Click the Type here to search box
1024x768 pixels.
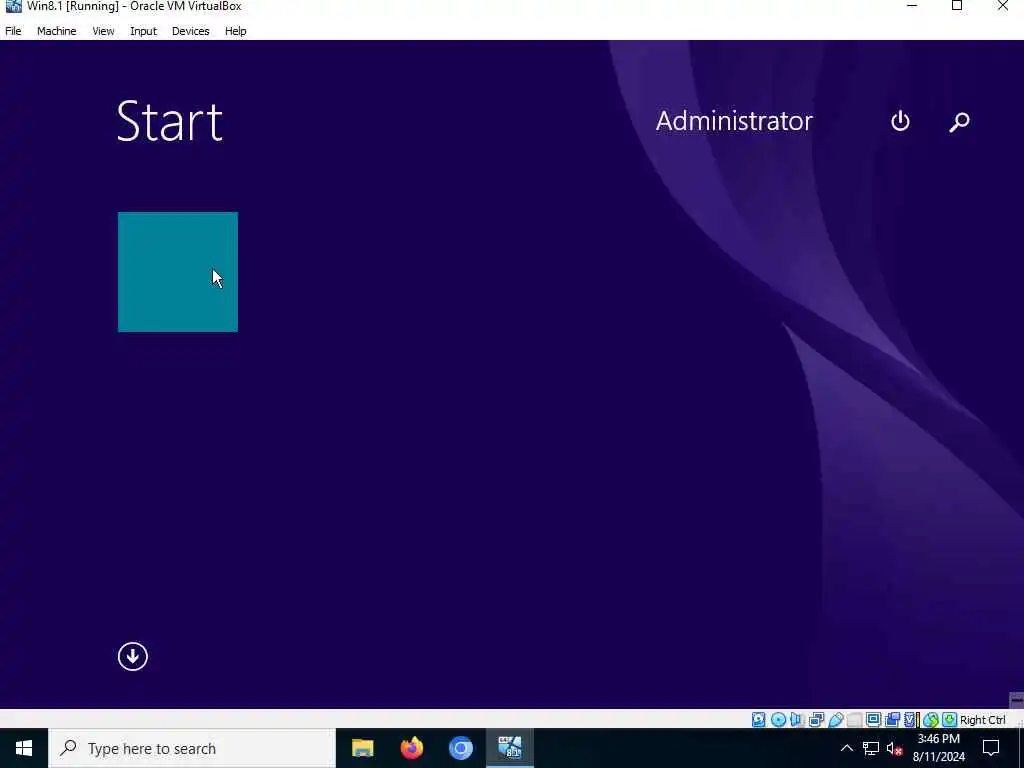coord(192,748)
